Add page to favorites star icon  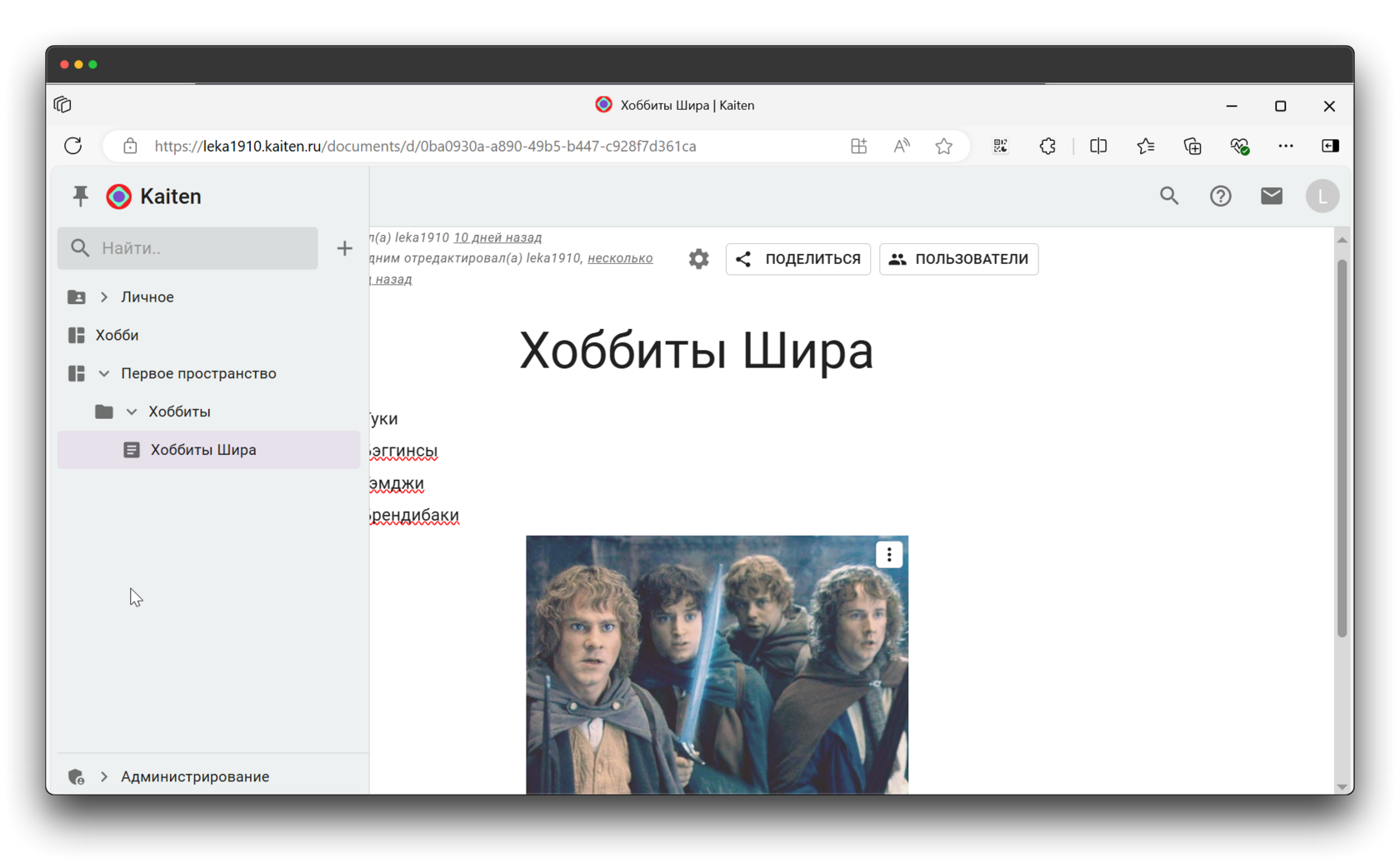943,146
